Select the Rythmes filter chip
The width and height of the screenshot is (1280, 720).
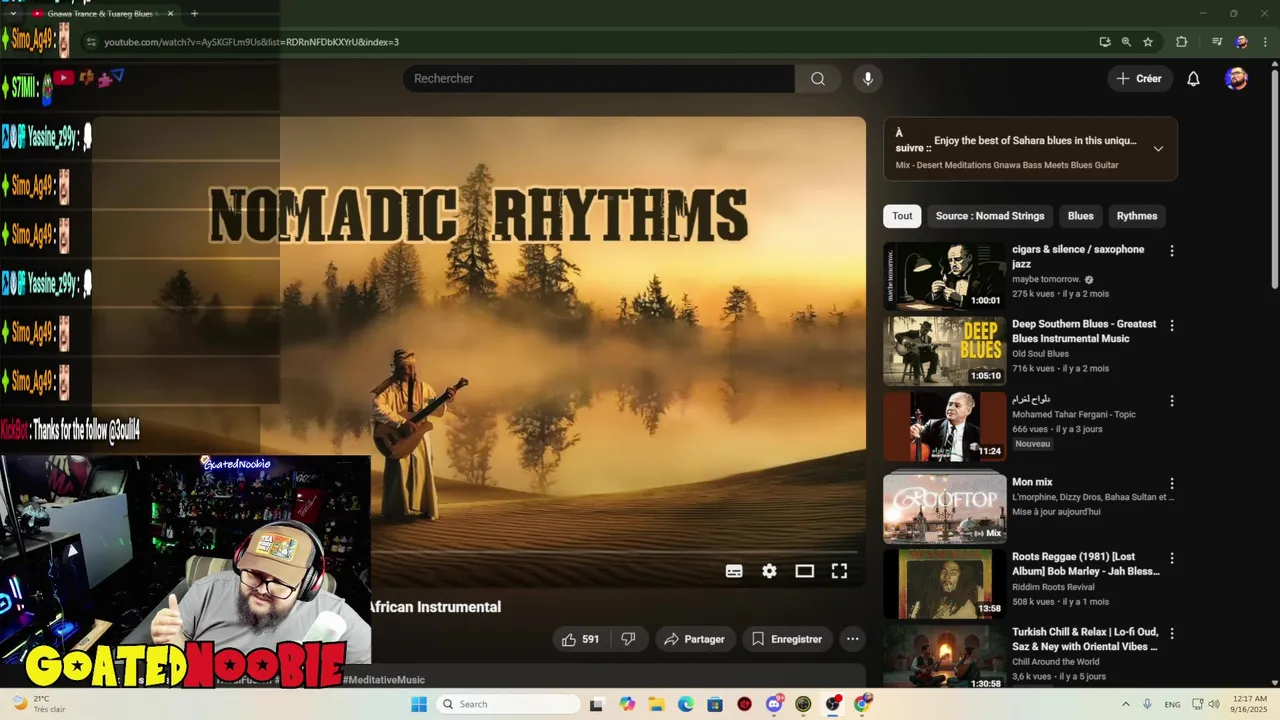1137,216
